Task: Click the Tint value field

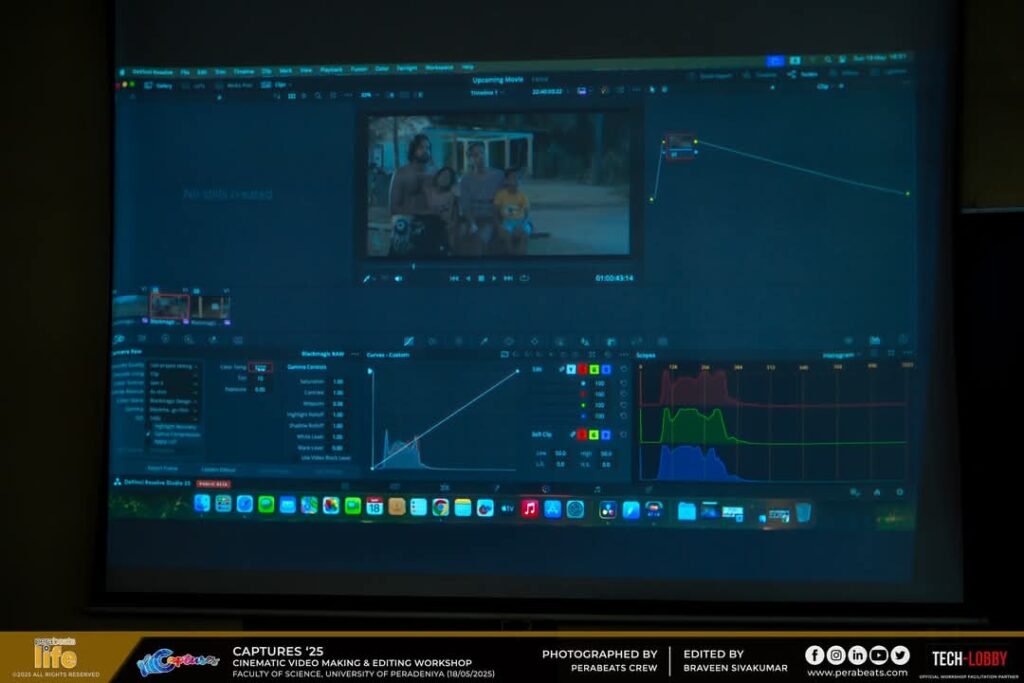Action: click(261, 378)
